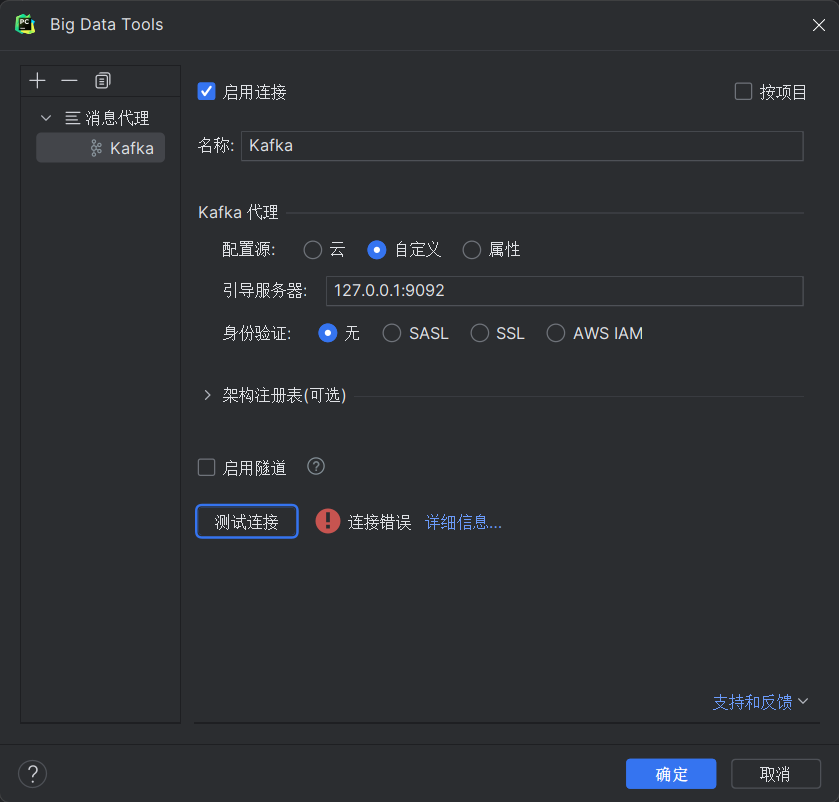839x802 pixels.
Task: Choose the 自定义 configuration source radio button
Action: pyautogui.click(x=377, y=250)
